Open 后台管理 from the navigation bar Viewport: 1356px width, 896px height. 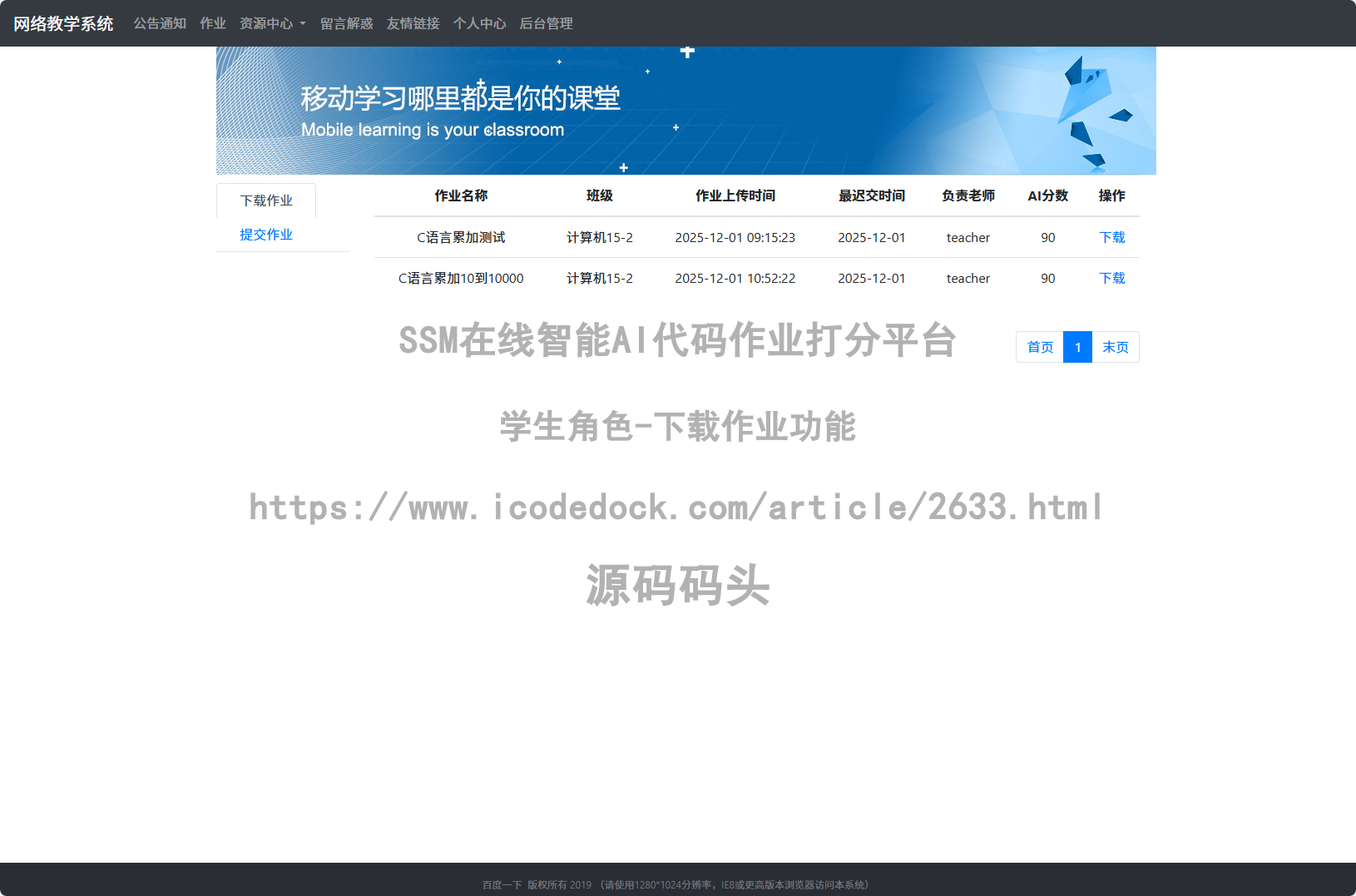(x=545, y=23)
